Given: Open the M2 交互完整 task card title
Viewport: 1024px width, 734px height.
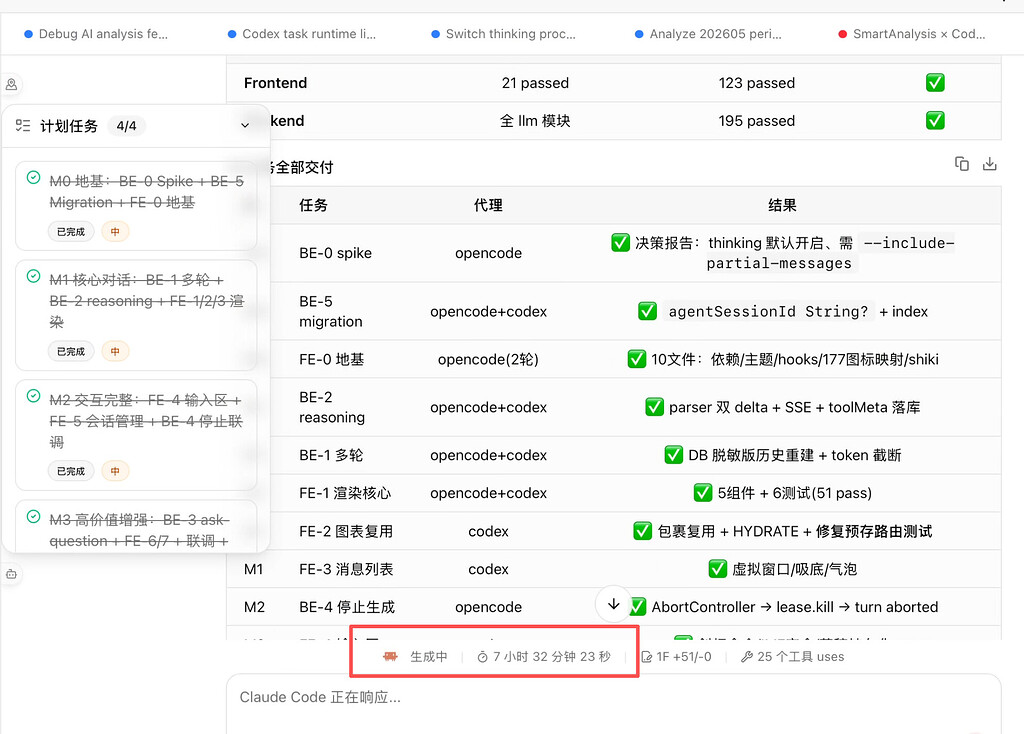Looking at the screenshot, I should coord(146,421).
